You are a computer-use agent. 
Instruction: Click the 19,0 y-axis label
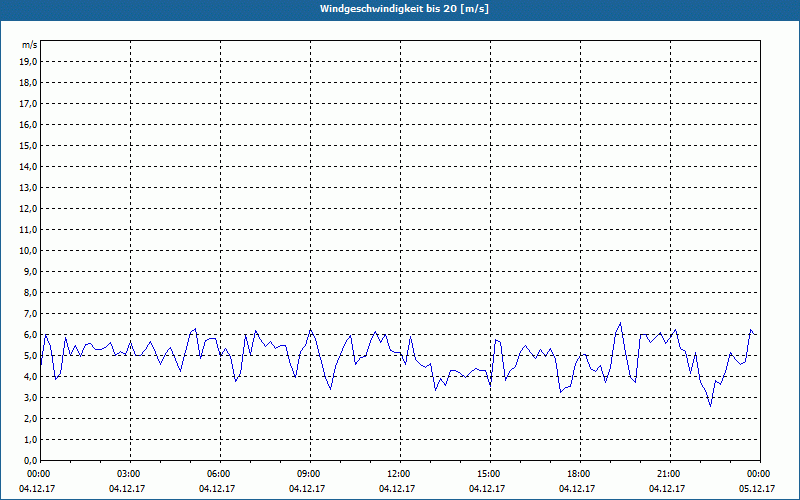click(x=28, y=62)
